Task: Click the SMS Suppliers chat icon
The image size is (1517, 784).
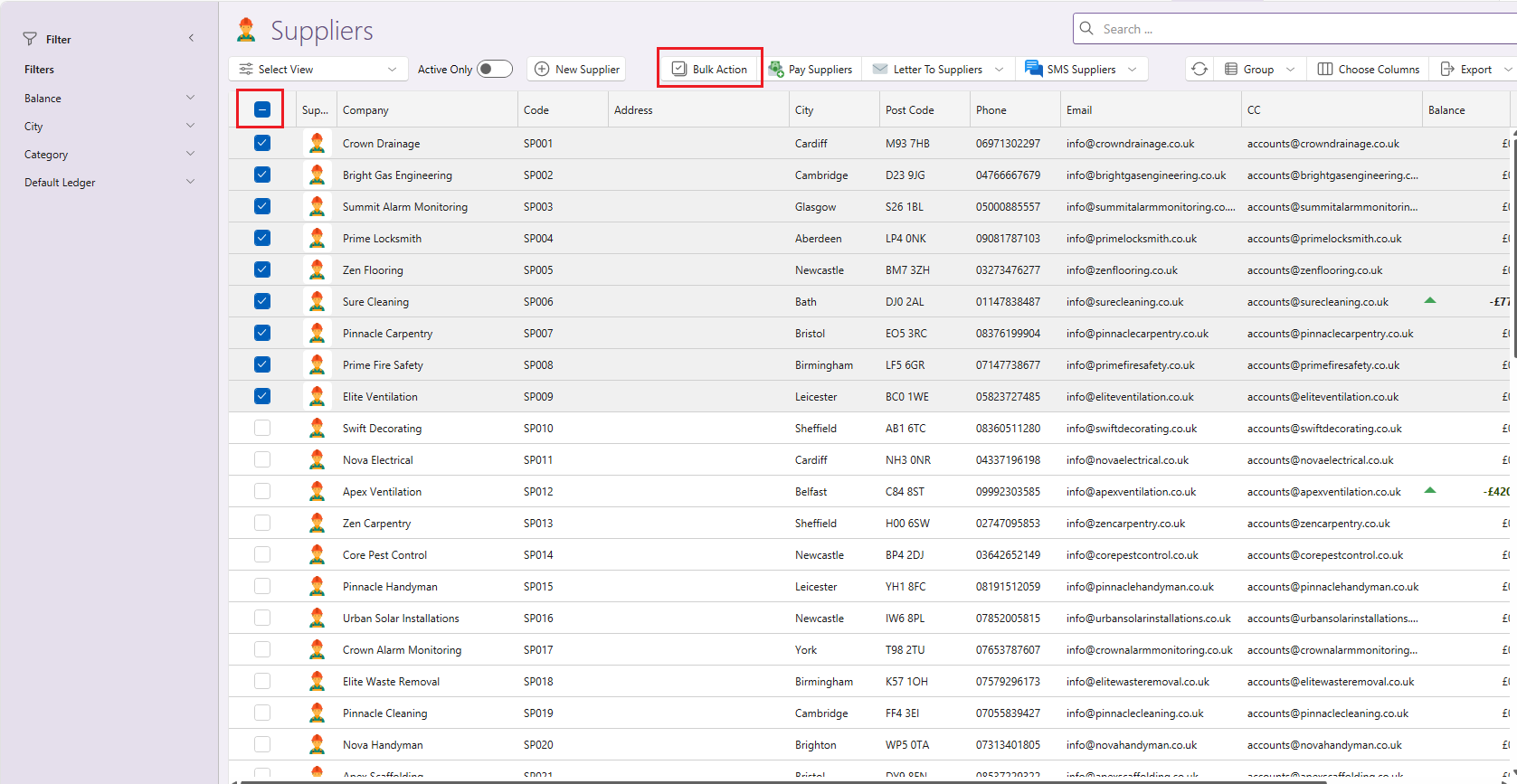Action: coord(1033,69)
